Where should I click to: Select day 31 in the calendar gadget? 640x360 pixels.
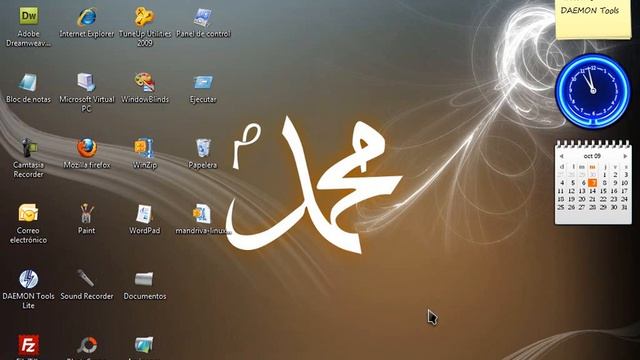tap(624, 207)
